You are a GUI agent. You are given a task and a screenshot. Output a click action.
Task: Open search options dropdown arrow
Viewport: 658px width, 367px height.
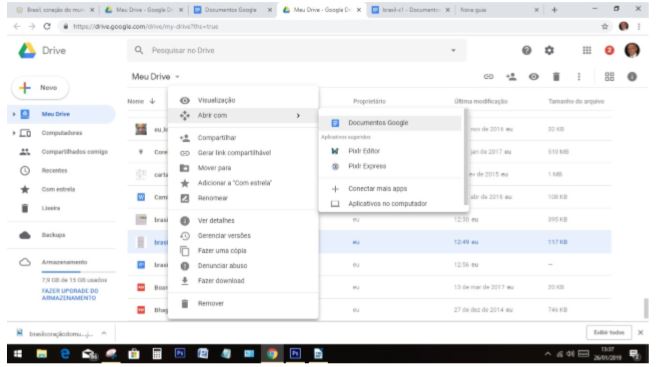click(x=453, y=50)
